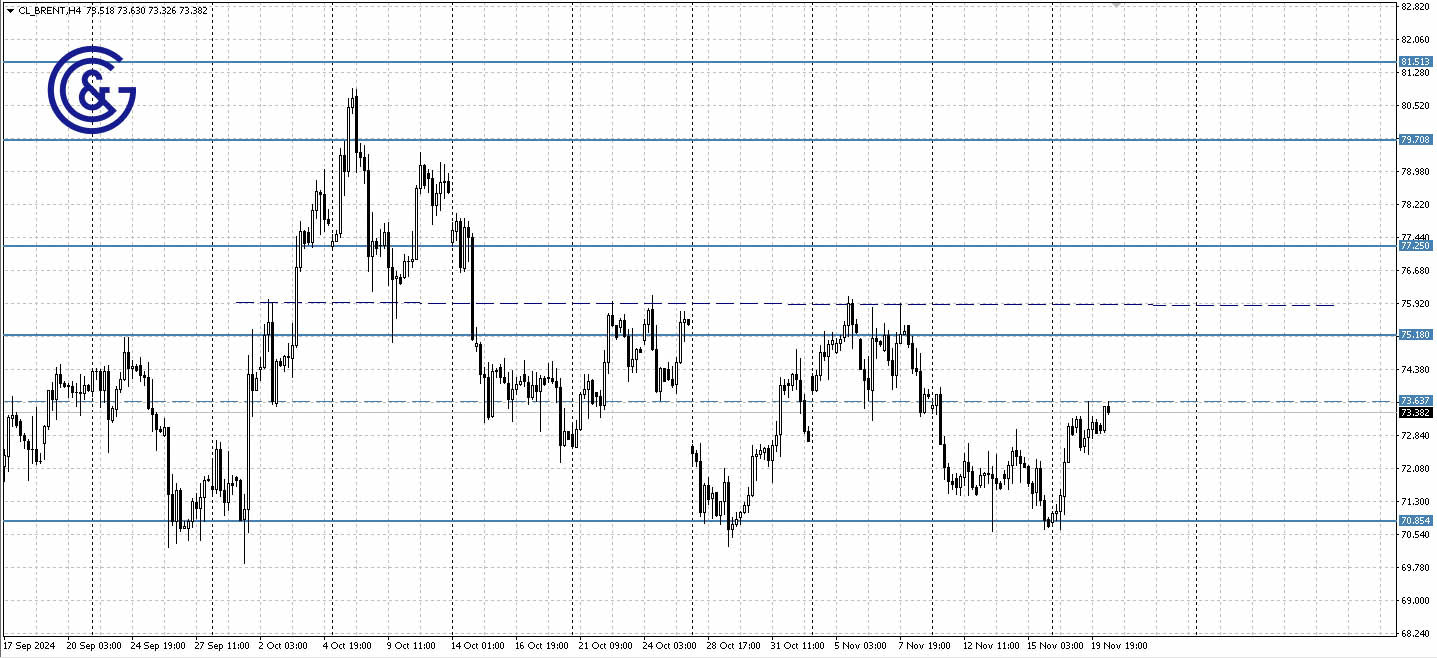The image size is (1437, 658).
Task: Click the 70.854 support price tag
Action: tap(1414, 521)
